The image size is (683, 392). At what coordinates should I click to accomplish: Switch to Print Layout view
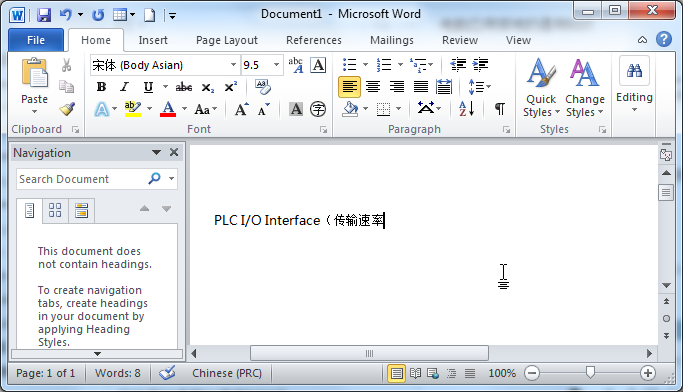(x=396, y=373)
